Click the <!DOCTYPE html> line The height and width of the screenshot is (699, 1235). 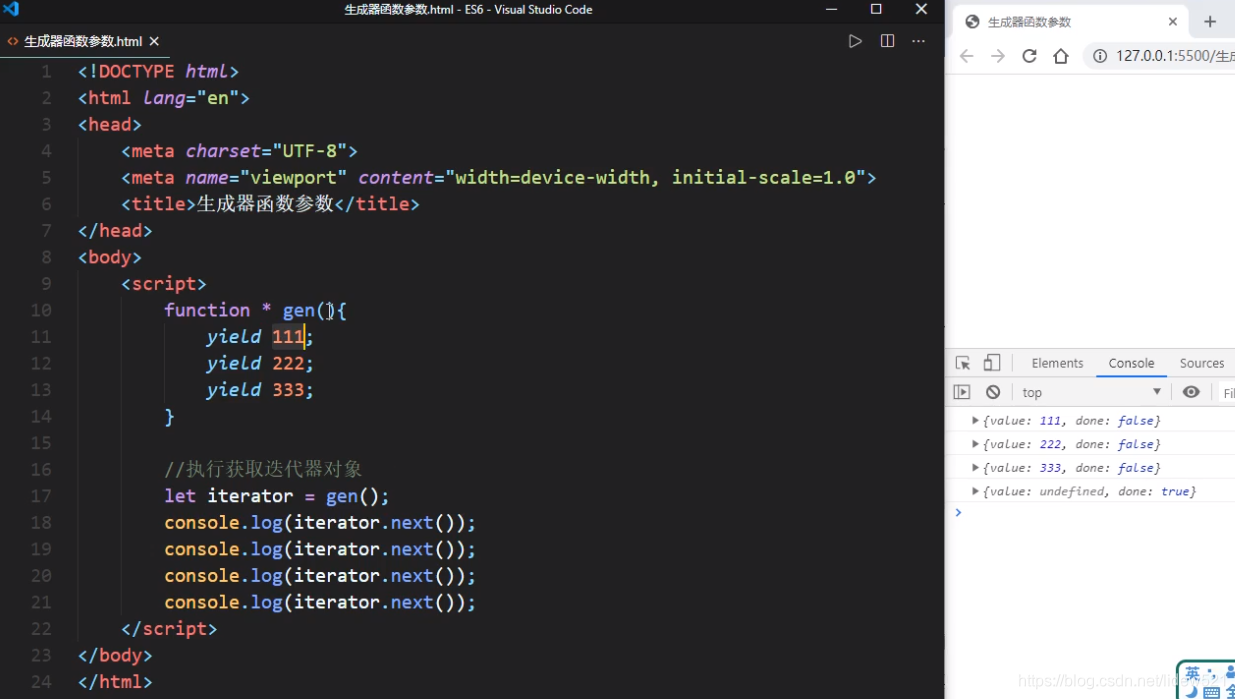tap(159, 72)
